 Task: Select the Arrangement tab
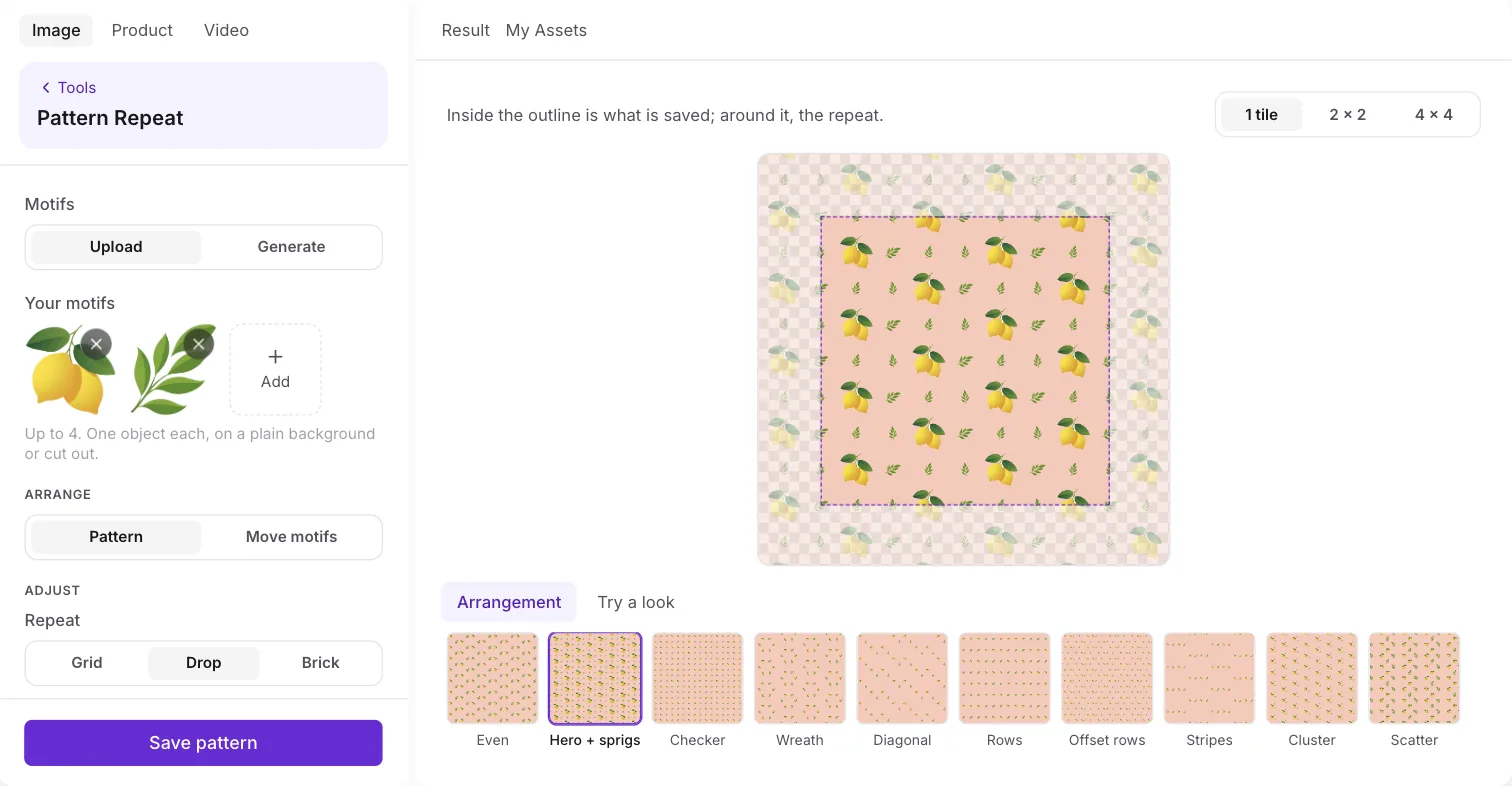pos(509,602)
